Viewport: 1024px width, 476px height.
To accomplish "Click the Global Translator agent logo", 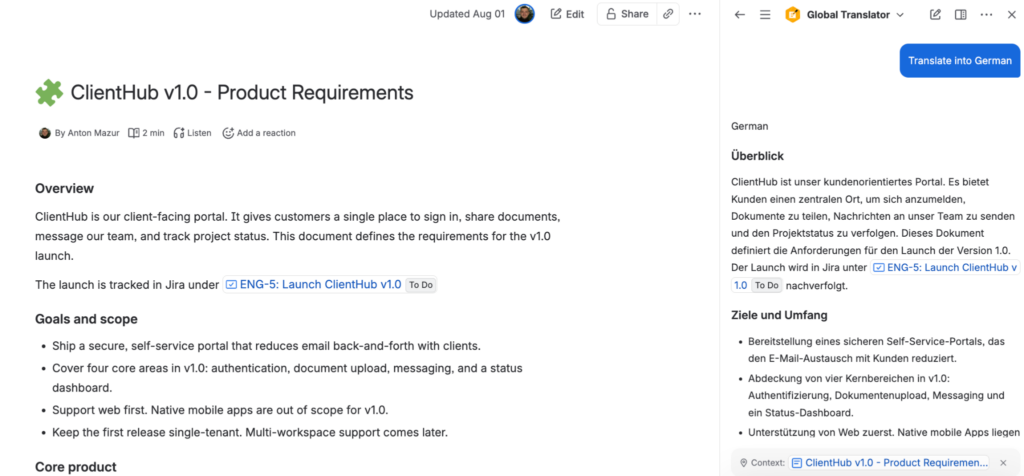I will pyautogui.click(x=792, y=14).
